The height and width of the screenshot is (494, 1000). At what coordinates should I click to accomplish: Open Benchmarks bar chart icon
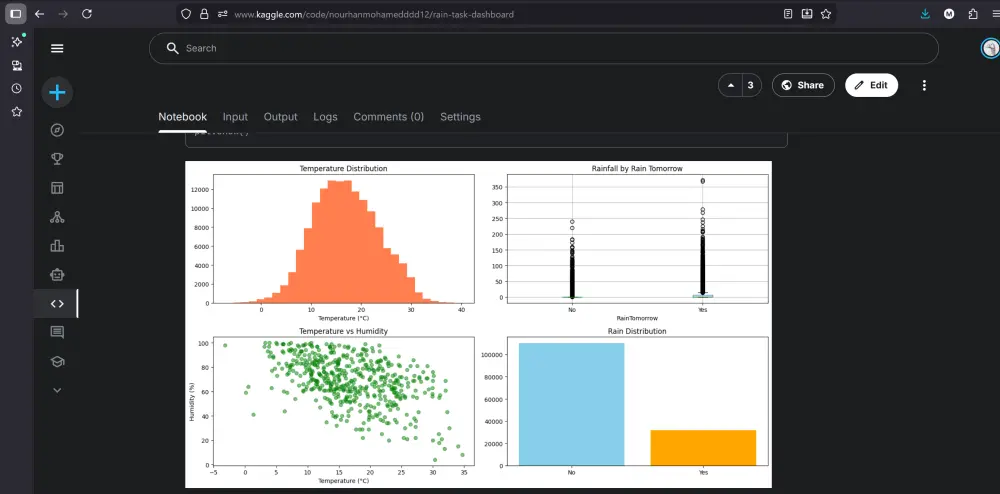point(57,246)
